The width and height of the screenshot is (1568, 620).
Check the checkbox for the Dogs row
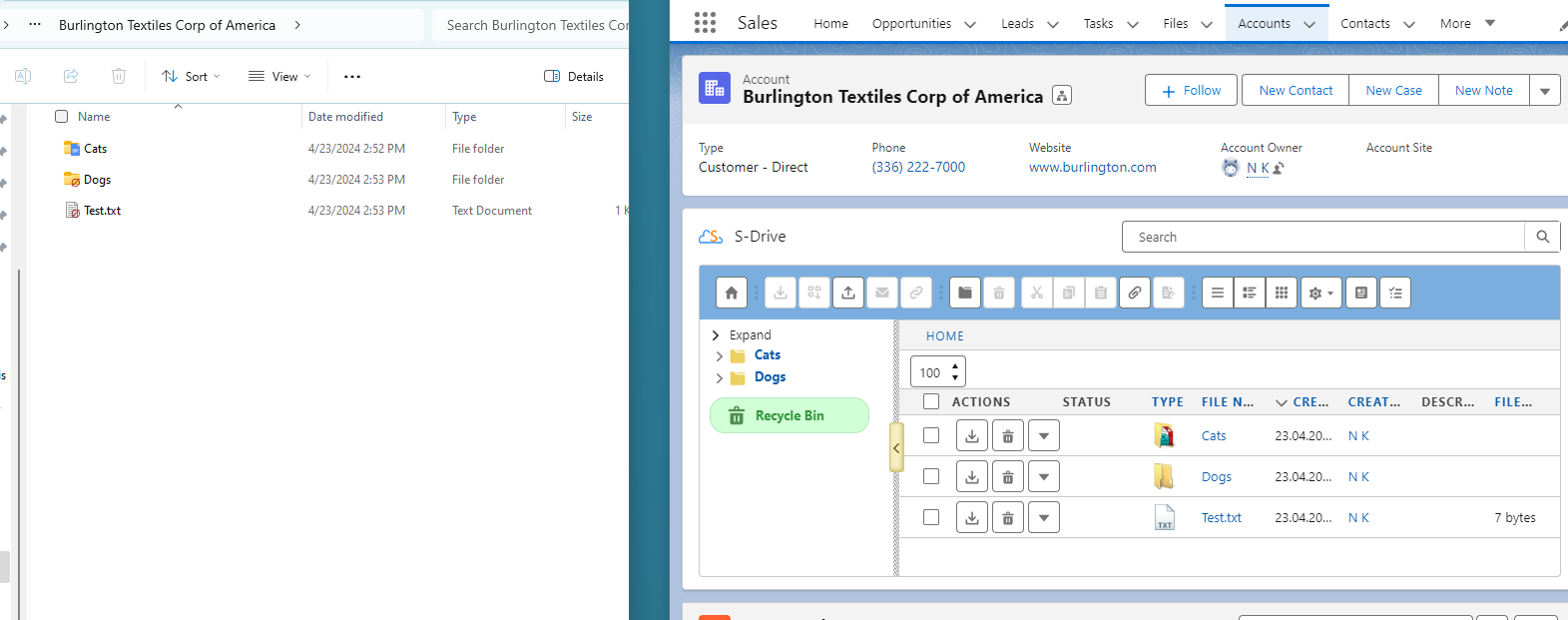click(x=931, y=476)
